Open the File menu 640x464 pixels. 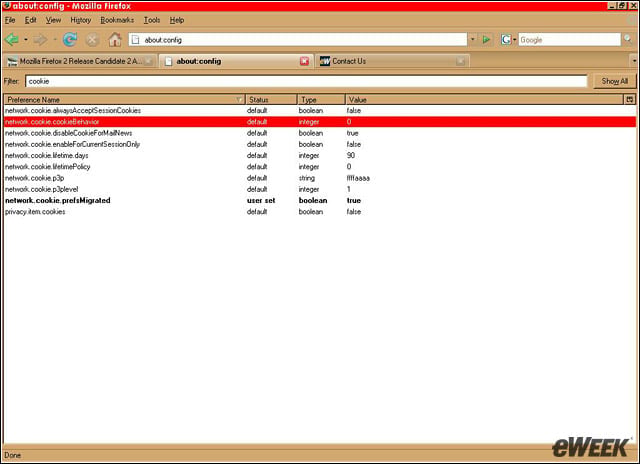coord(10,20)
